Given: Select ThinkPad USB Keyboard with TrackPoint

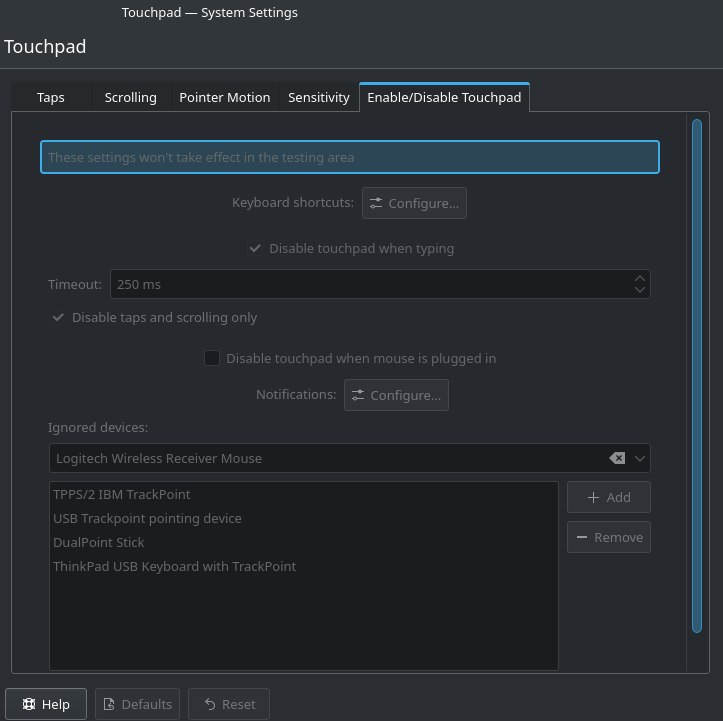Looking at the screenshot, I should [303, 566].
